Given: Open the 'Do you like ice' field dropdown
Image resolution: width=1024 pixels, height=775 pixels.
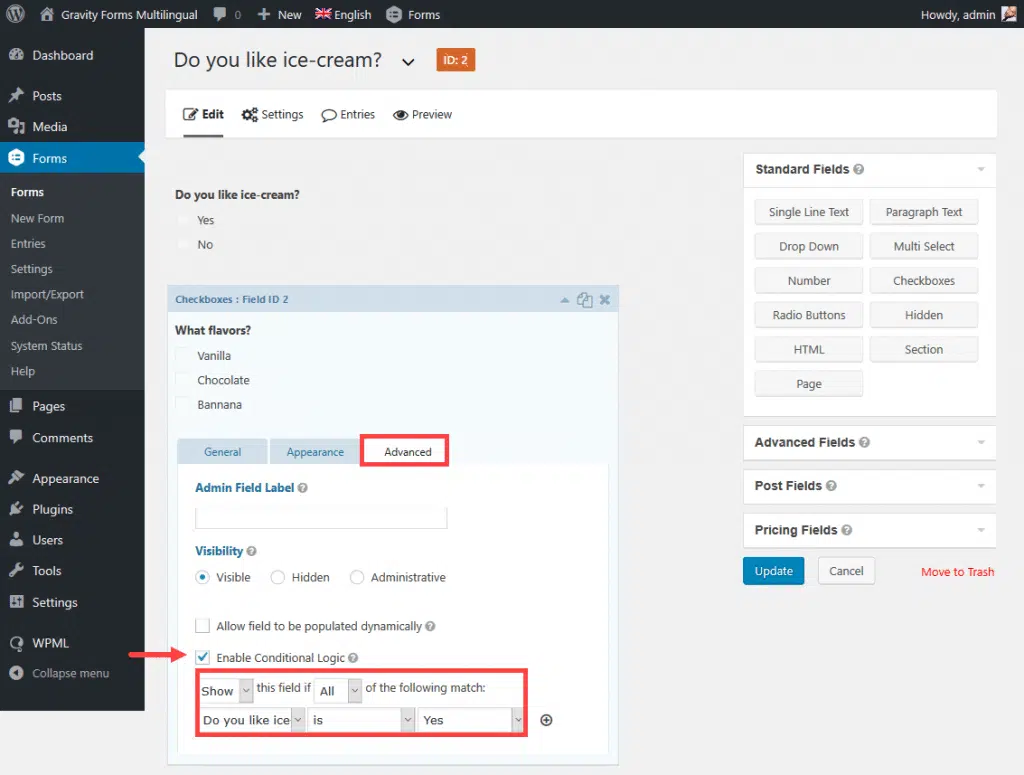Looking at the screenshot, I should coord(252,720).
